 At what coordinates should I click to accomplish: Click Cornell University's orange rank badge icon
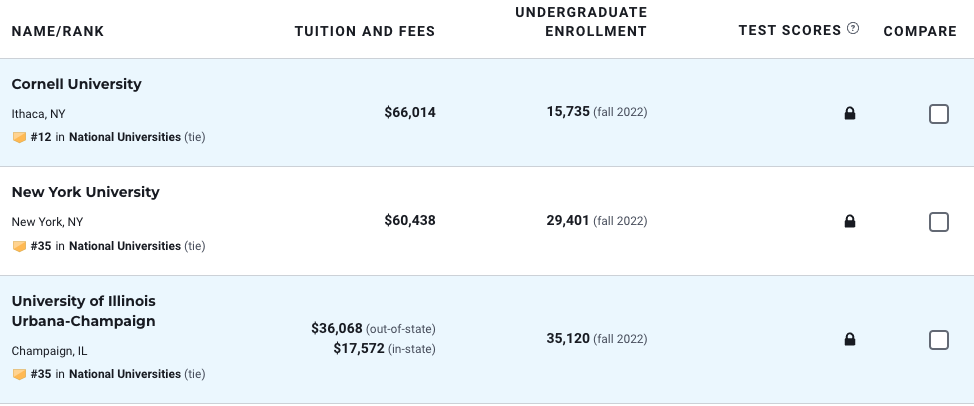pos(19,137)
